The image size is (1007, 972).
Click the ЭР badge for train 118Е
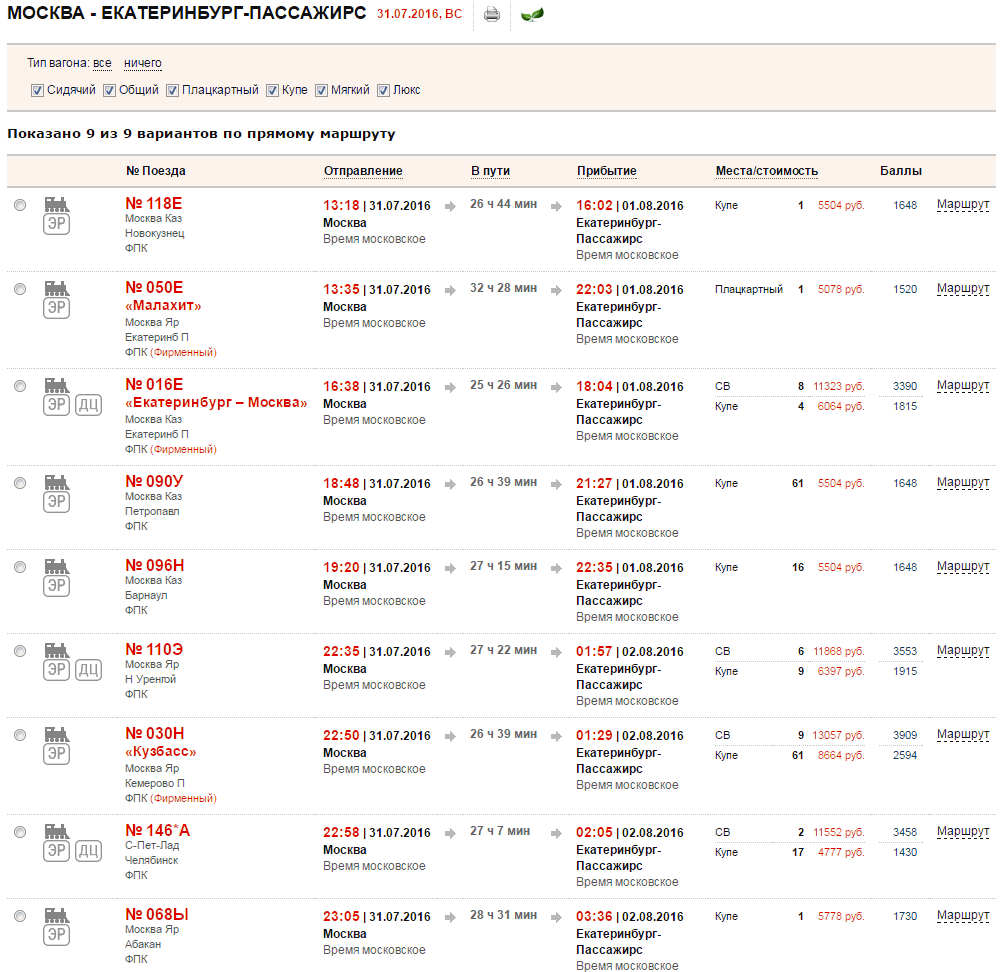click(x=57, y=224)
